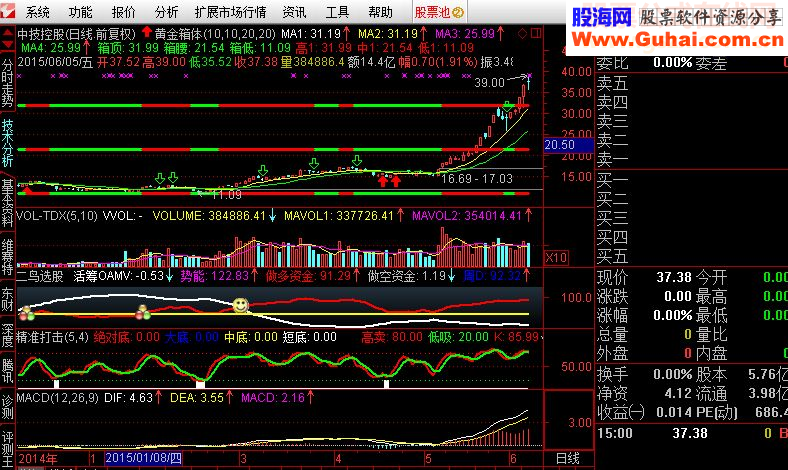Click the MA1: 31.19 value

(311, 34)
